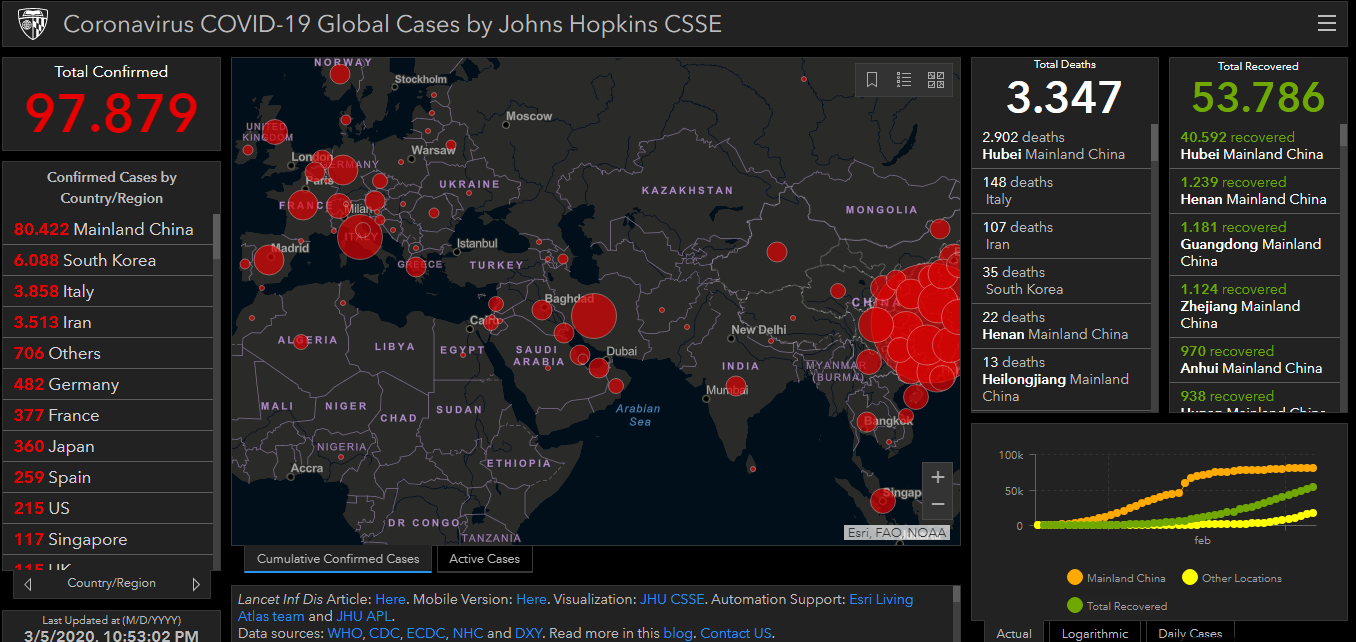
Task: Visit the JHU APL link
Action: tap(363, 616)
